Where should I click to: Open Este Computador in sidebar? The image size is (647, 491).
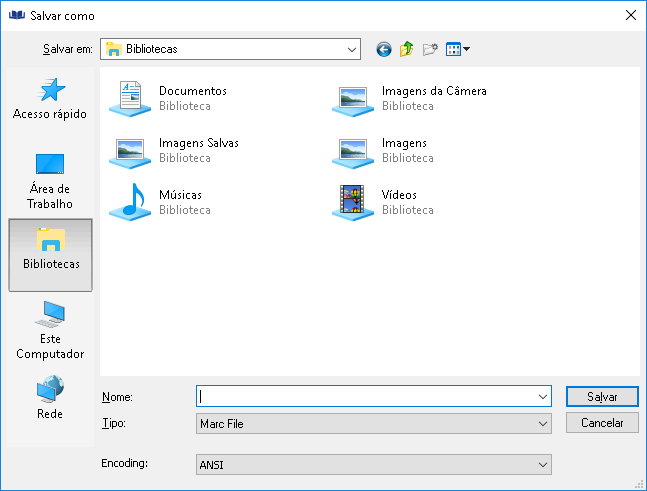click(x=50, y=330)
